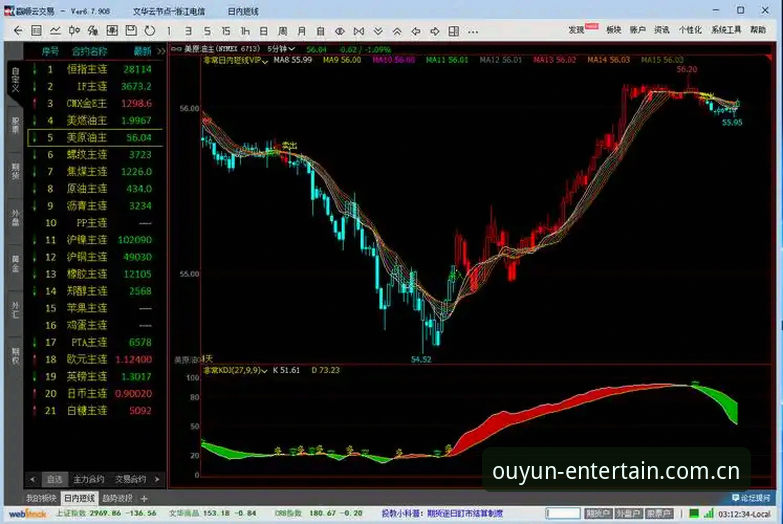
Task: Click the double chevron down toolbar icon
Action: pos(378,31)
